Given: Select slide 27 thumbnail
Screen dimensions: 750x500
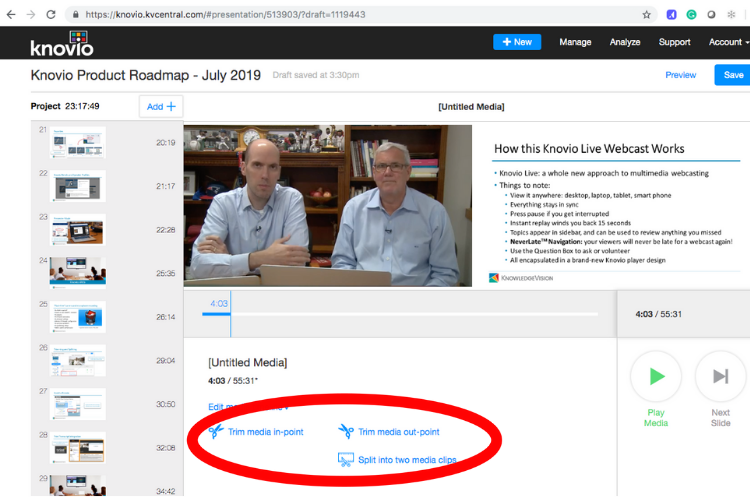Looking at the screenshot, I should (77, 404).
